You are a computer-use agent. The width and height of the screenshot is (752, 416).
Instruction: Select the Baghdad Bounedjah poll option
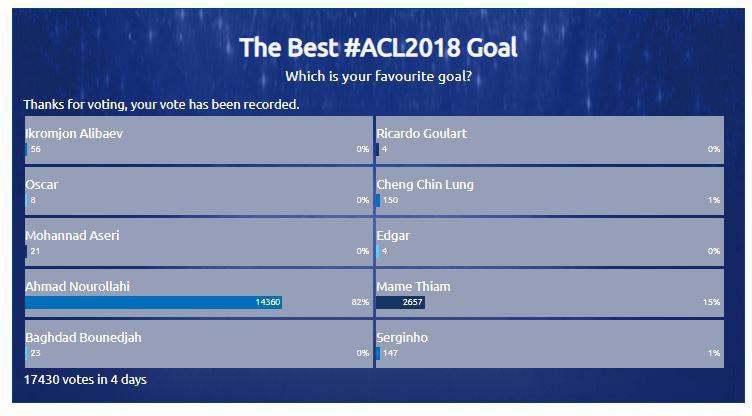tap(198, 344)
